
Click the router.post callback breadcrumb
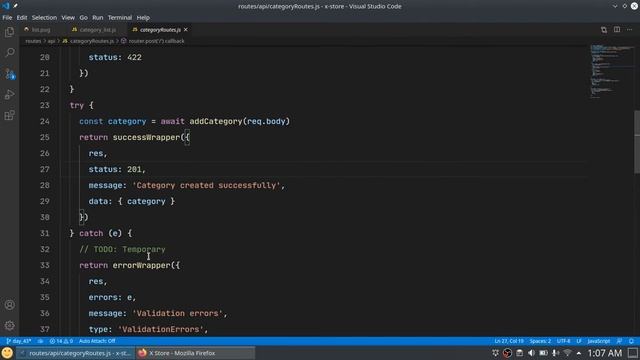click(x=153, y=41)
